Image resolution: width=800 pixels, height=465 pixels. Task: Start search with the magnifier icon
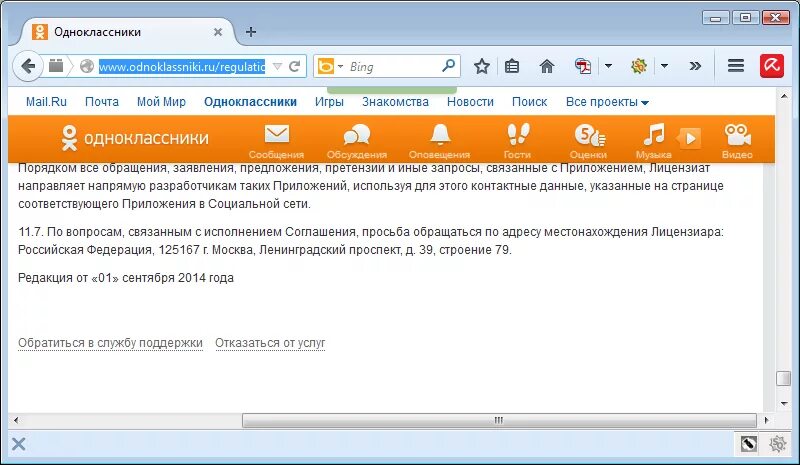point(448,66)
